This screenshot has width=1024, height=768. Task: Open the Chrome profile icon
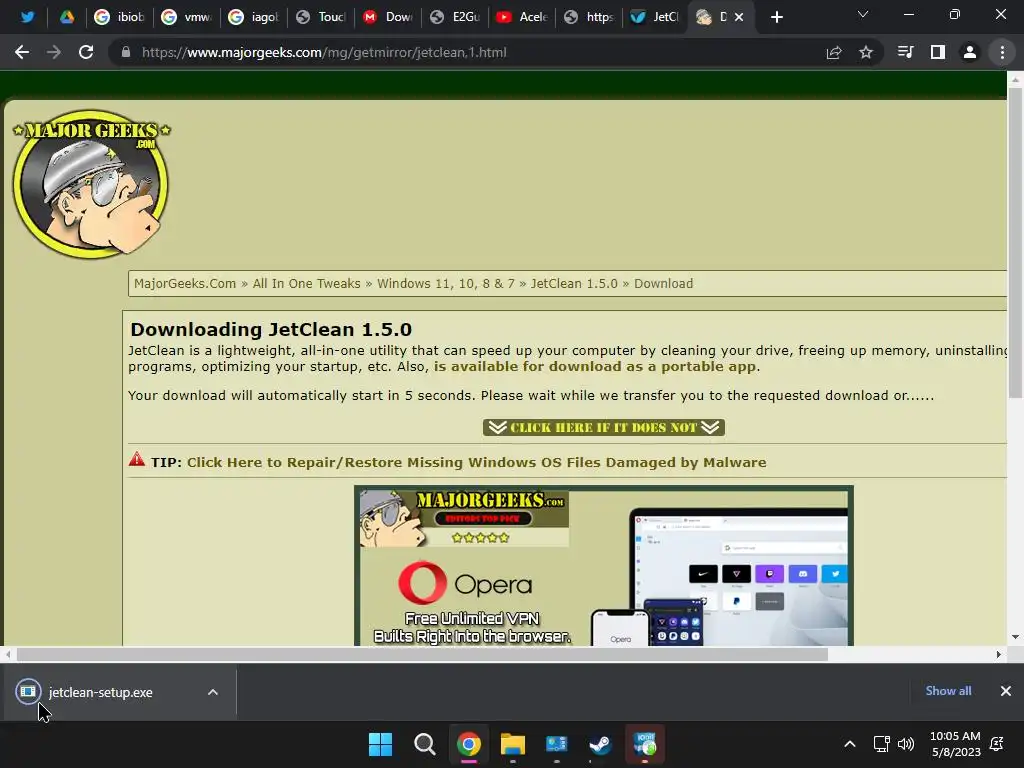970,52
